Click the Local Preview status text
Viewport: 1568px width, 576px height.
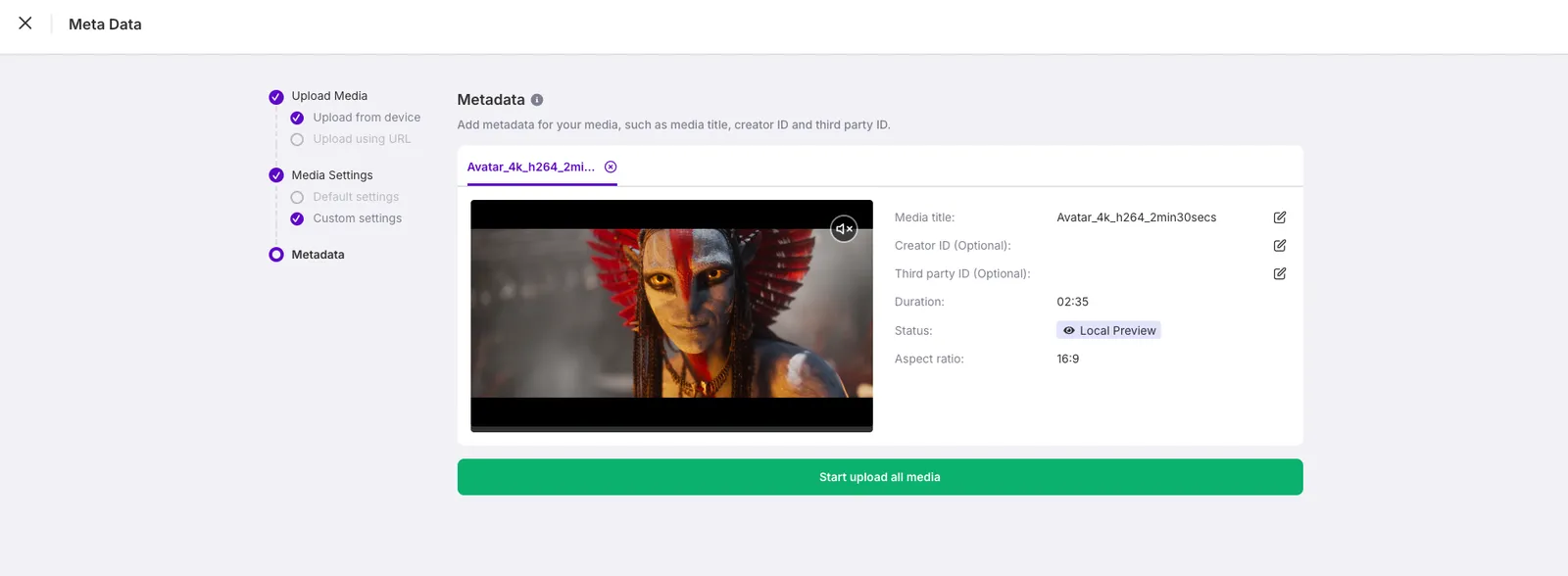[1117, 331]
